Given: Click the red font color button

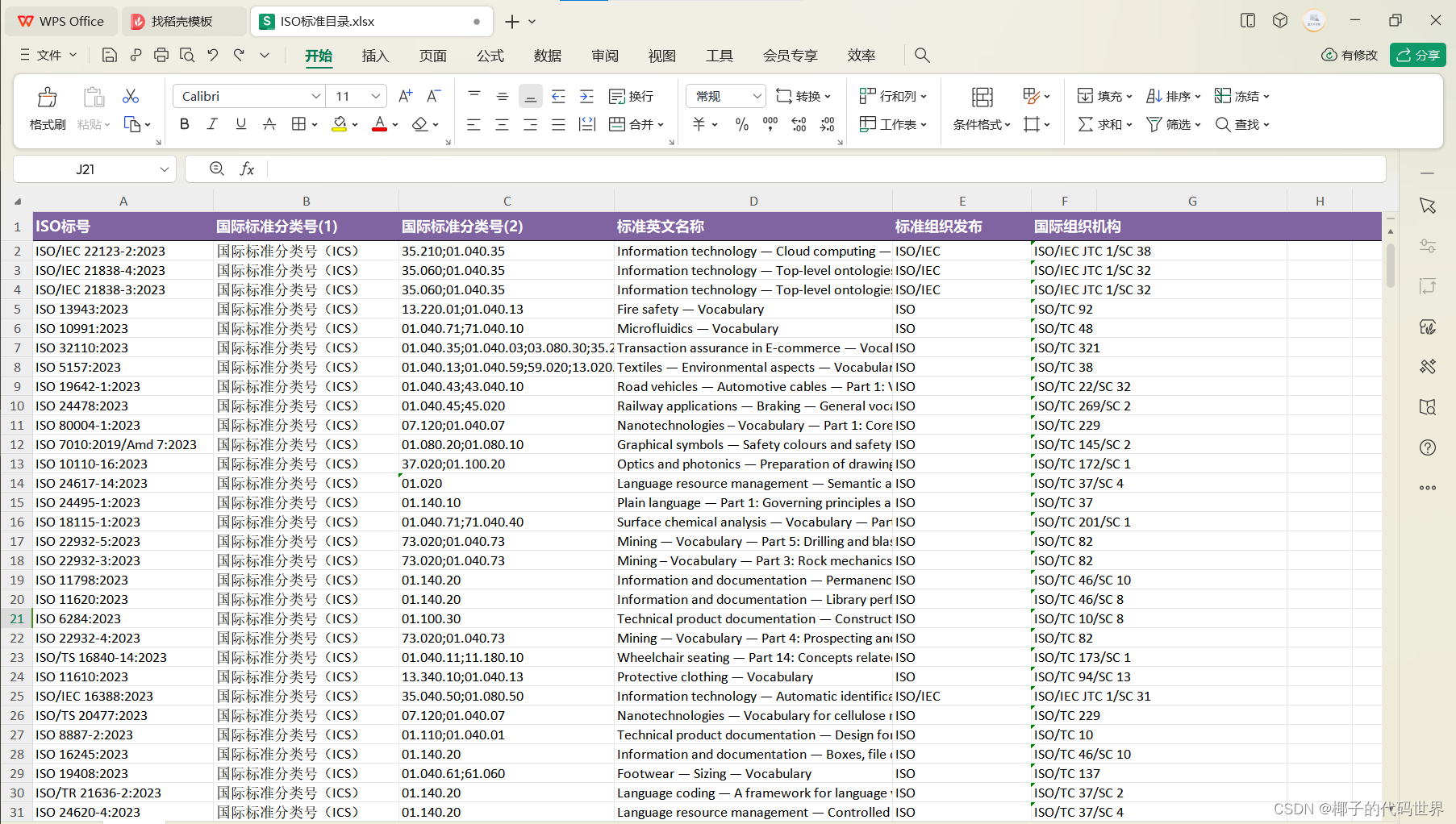Looking at the screenshot, I should [x=379, y=124].
